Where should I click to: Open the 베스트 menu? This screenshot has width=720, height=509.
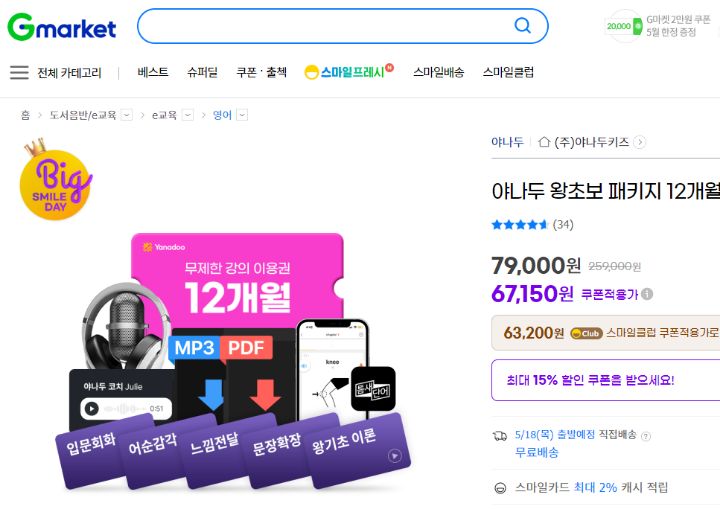point(153,72)
